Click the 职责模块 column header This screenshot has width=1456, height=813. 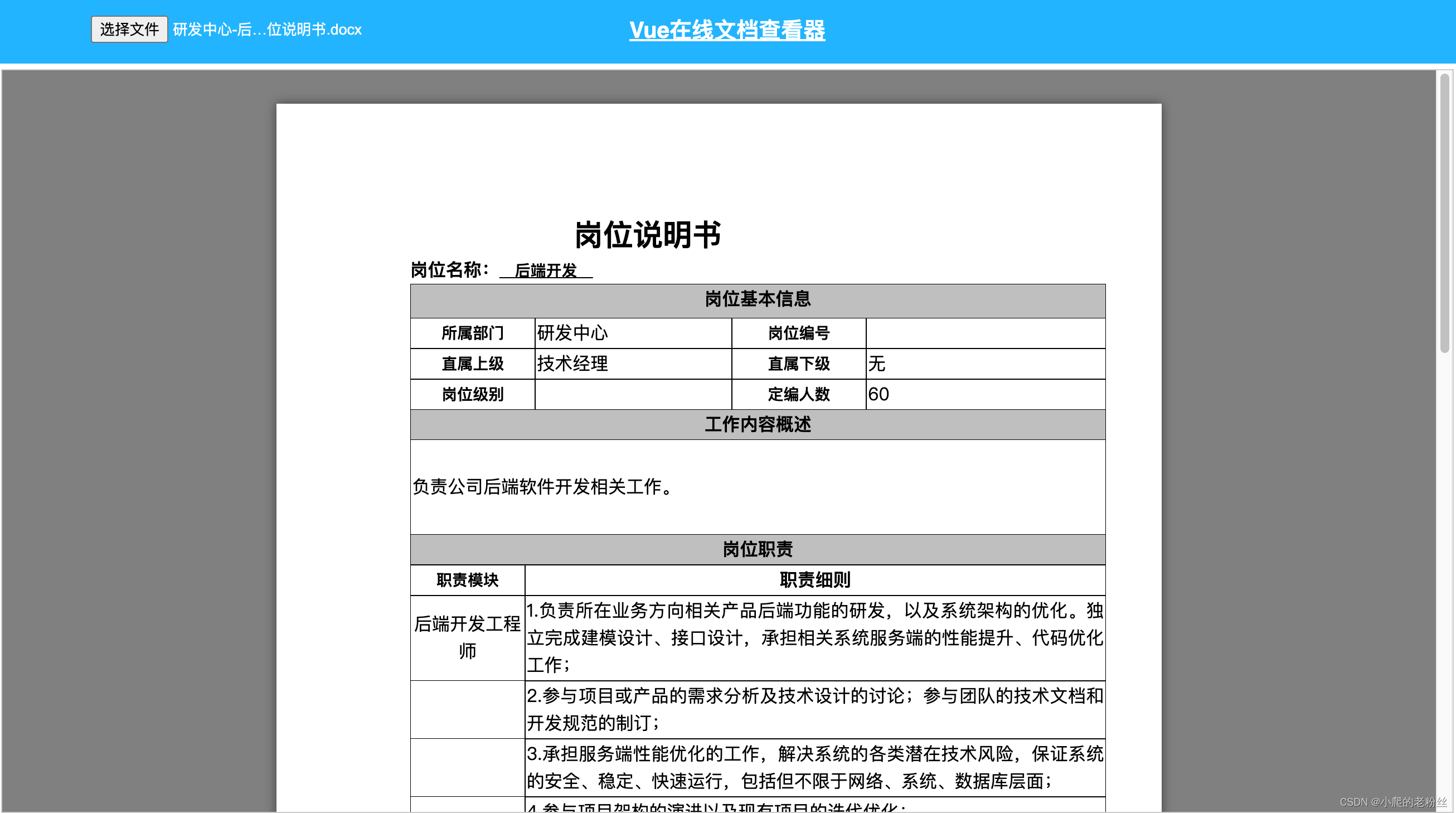coord(467,579)
